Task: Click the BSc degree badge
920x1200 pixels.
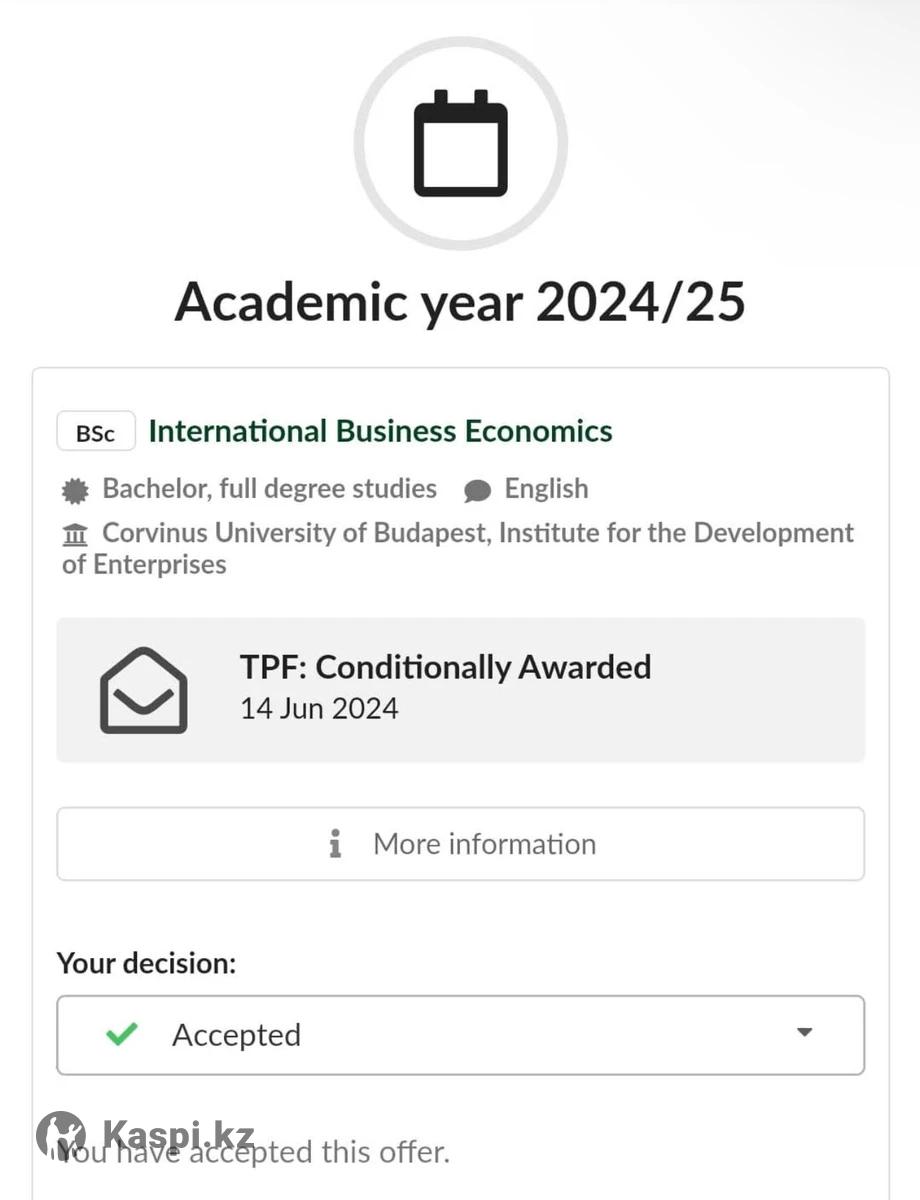Action: (x=96, y=433)
